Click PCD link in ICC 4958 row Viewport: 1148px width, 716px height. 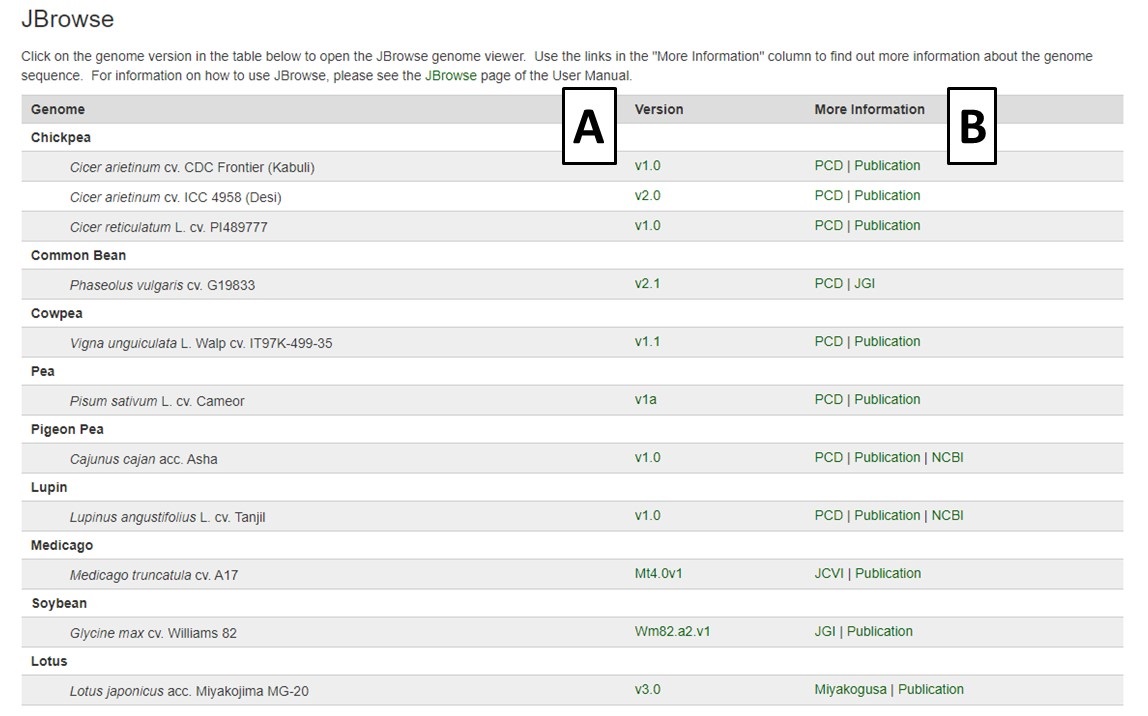[x=829, y=195]
